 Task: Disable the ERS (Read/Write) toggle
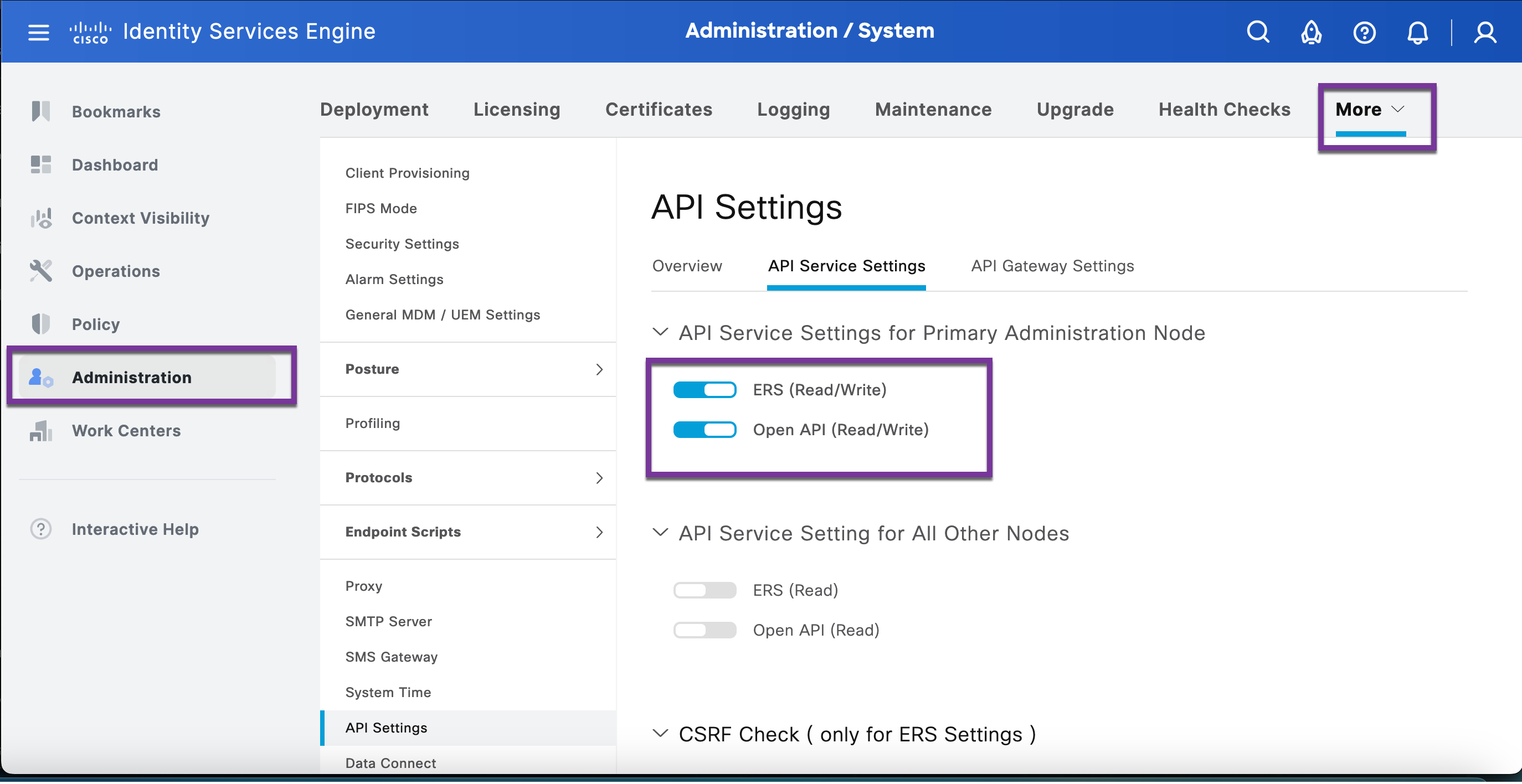(x=705, y=389)
